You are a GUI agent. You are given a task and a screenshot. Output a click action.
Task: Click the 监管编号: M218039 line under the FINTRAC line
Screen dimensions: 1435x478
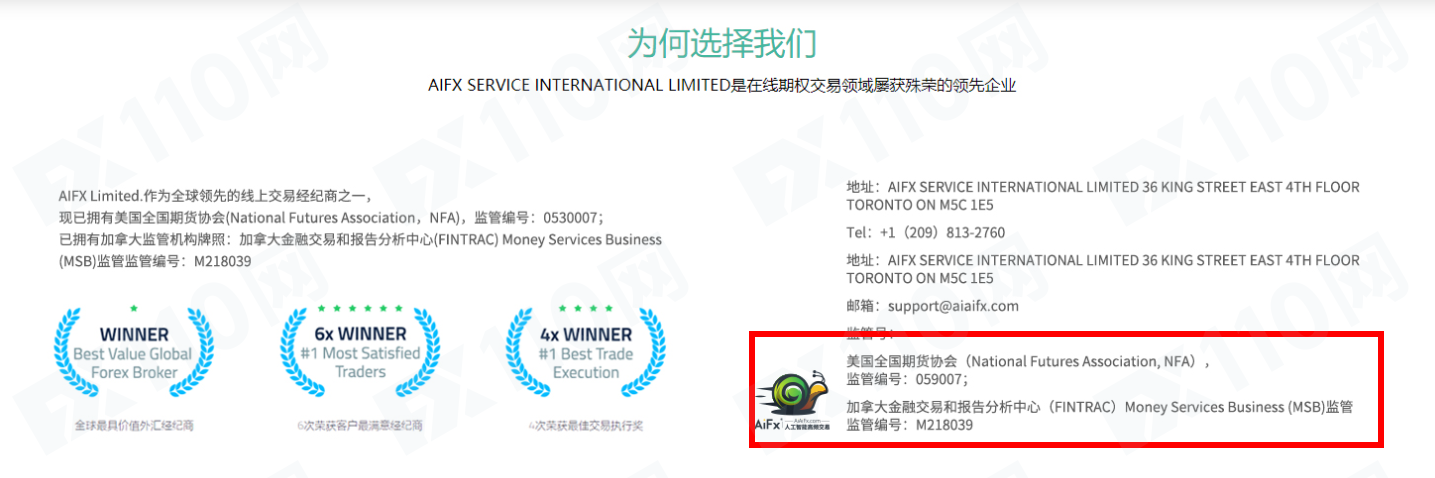(x=909, y=425)
